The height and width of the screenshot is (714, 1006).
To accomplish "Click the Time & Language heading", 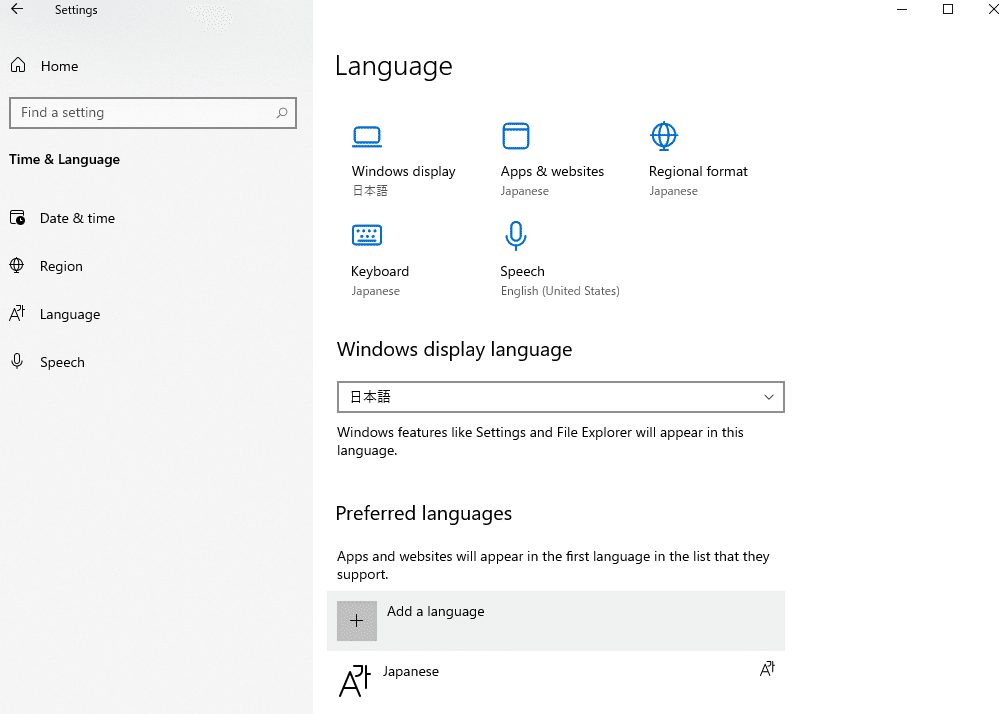I will [x=64, y=159].
